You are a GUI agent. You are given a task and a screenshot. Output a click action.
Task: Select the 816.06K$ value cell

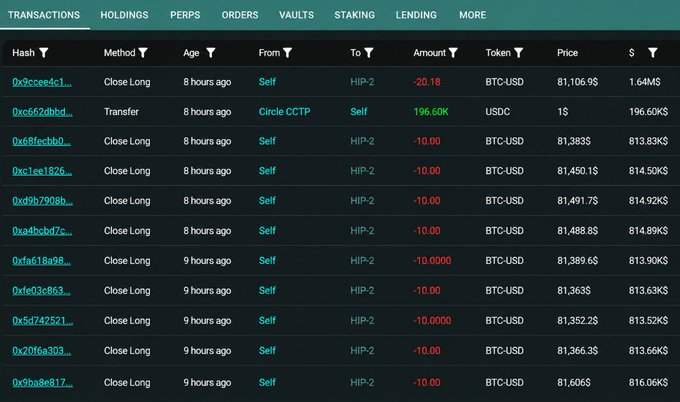648,382
